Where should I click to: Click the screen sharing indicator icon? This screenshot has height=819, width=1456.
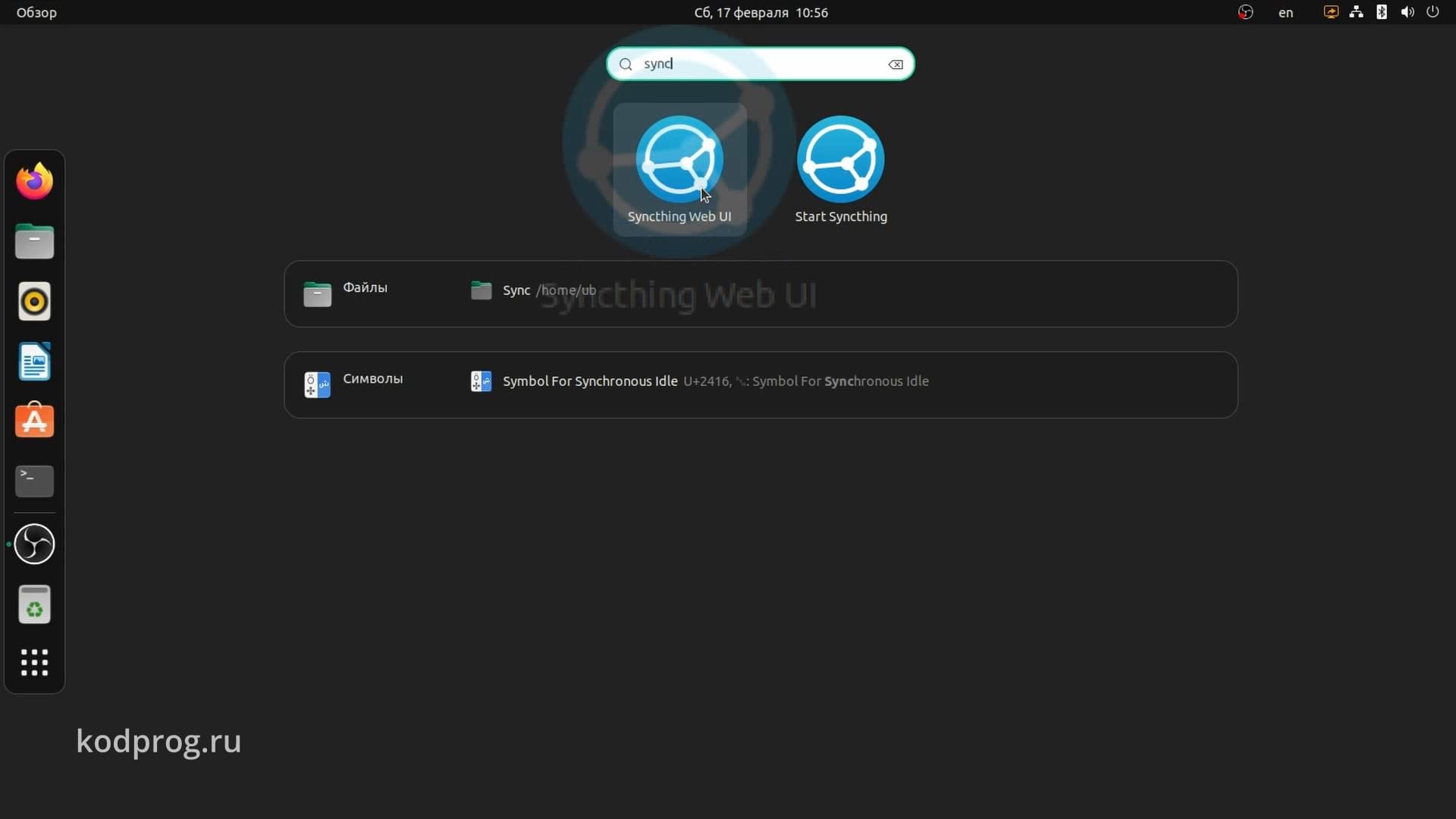point(1331,12)
